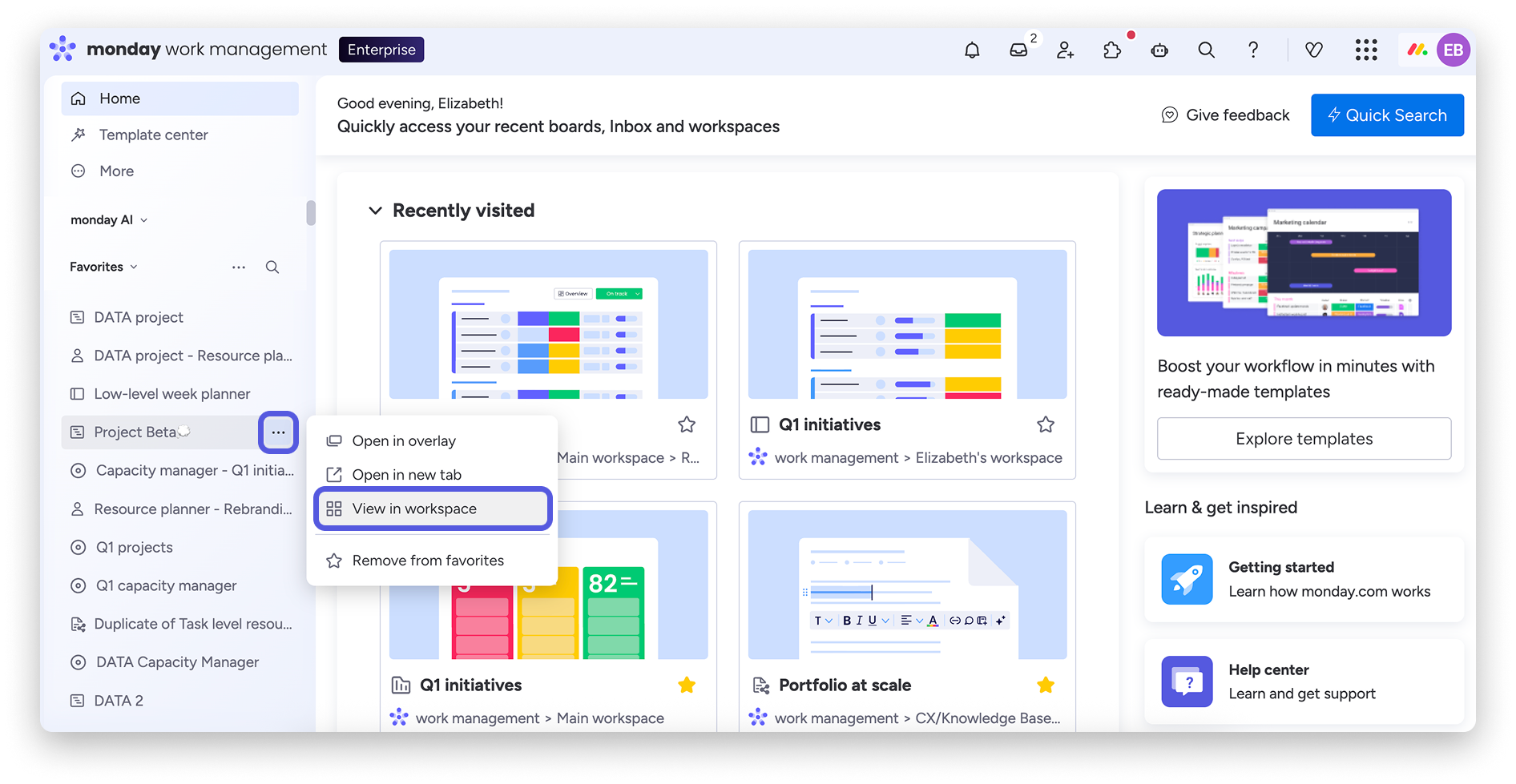Open Q1 projects
This screenshot has height=784, width=1516.
(180, 548)
